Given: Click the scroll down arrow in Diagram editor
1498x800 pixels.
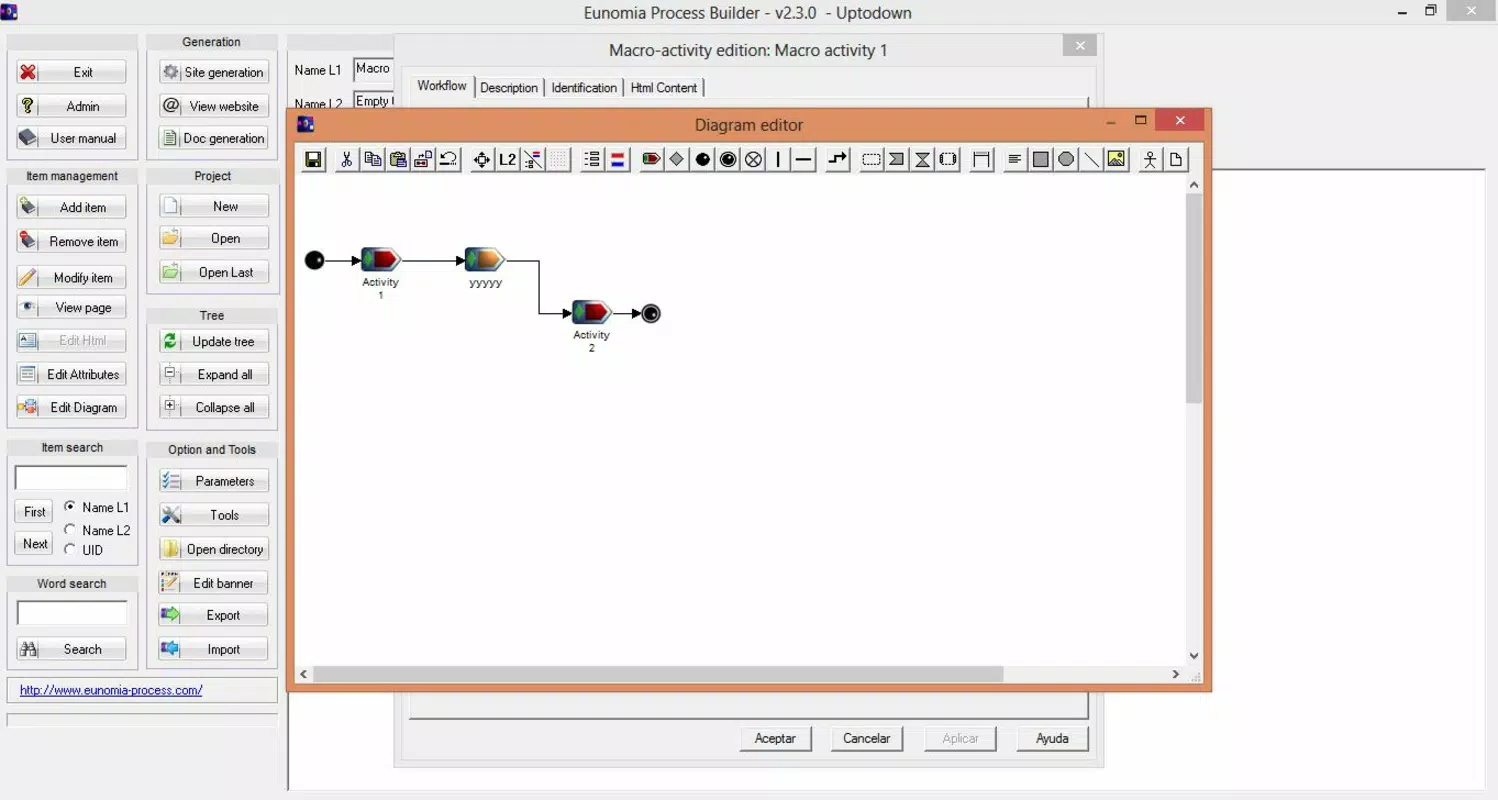Looking at the screenshot, I should coord(1193,656).
